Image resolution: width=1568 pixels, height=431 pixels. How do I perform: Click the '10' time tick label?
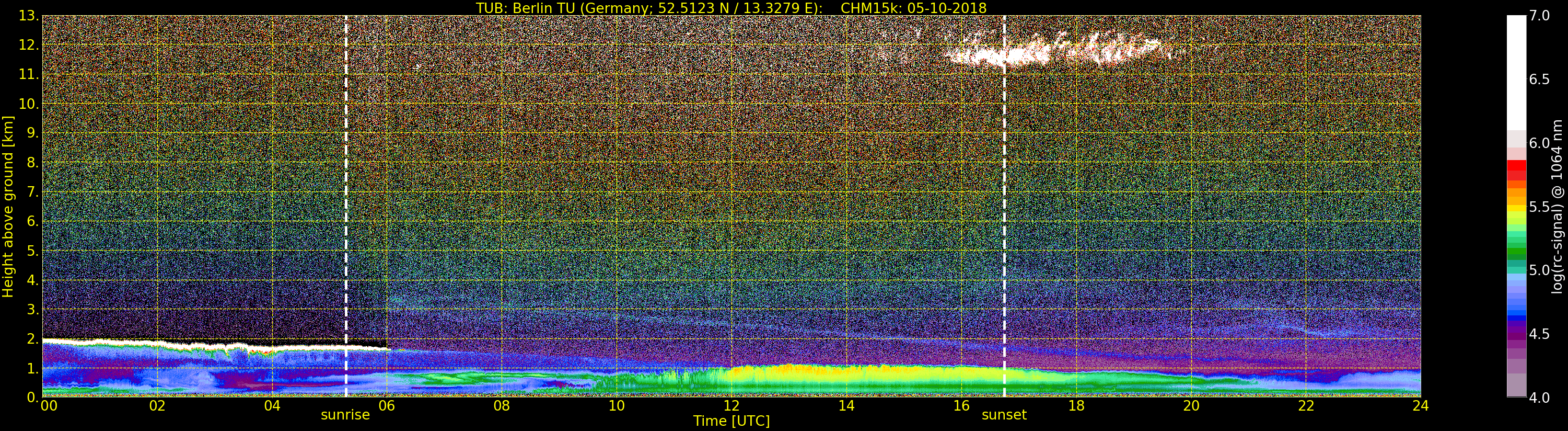click(x=617, y=405)
